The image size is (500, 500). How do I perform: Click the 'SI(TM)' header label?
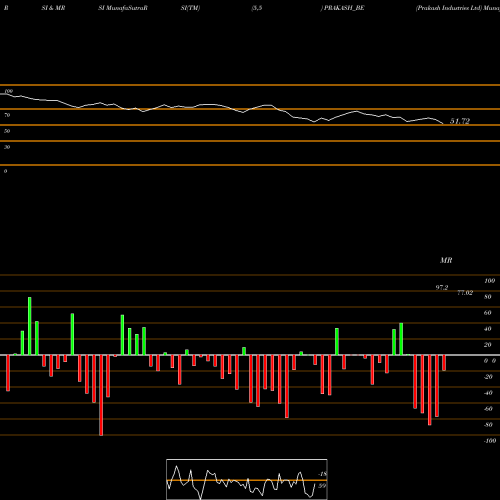click(190, 8)
